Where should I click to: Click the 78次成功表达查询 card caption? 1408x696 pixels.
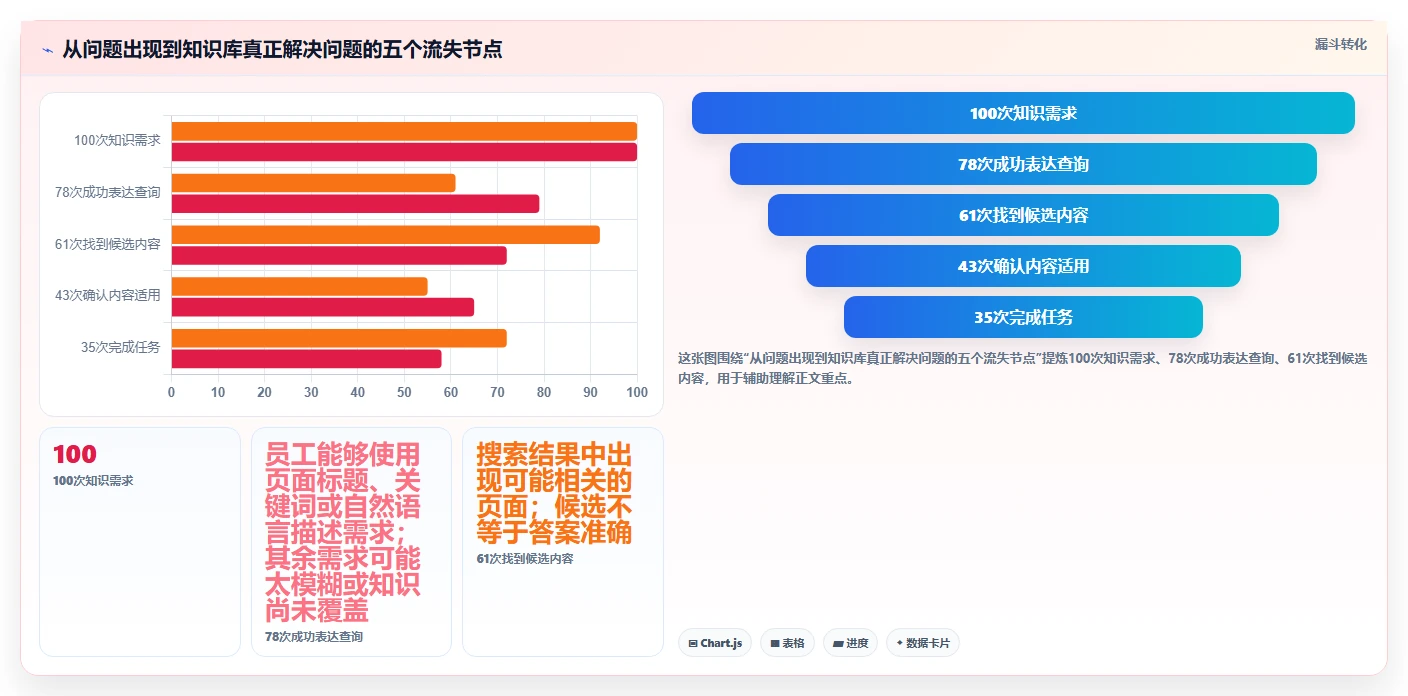pos(314,637)
